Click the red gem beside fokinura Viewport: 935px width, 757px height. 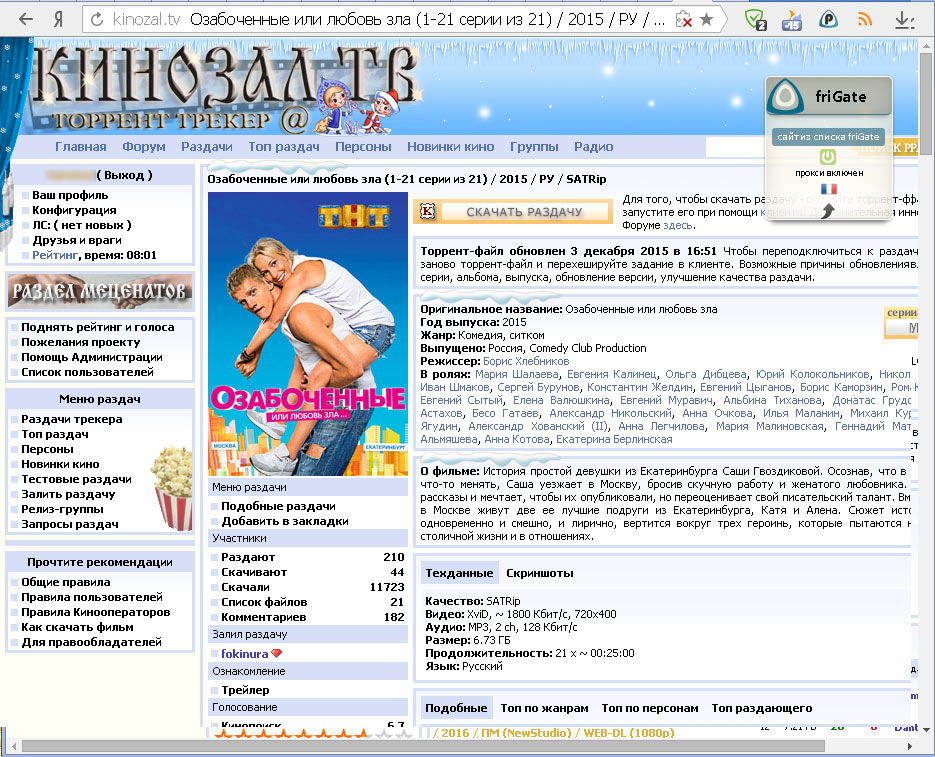[276, 653]
